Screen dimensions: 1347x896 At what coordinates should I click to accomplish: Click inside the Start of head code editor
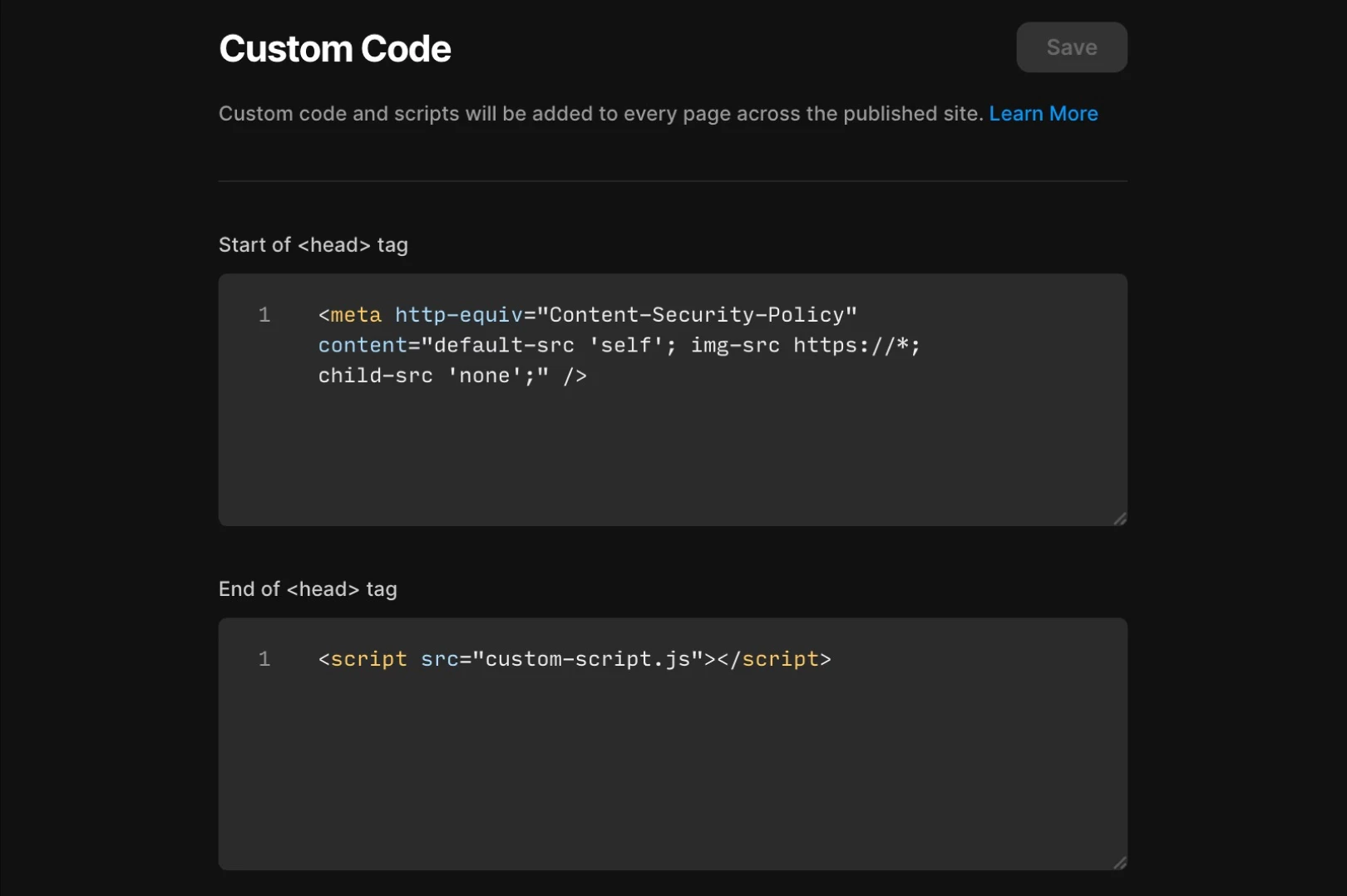[673, 400]
